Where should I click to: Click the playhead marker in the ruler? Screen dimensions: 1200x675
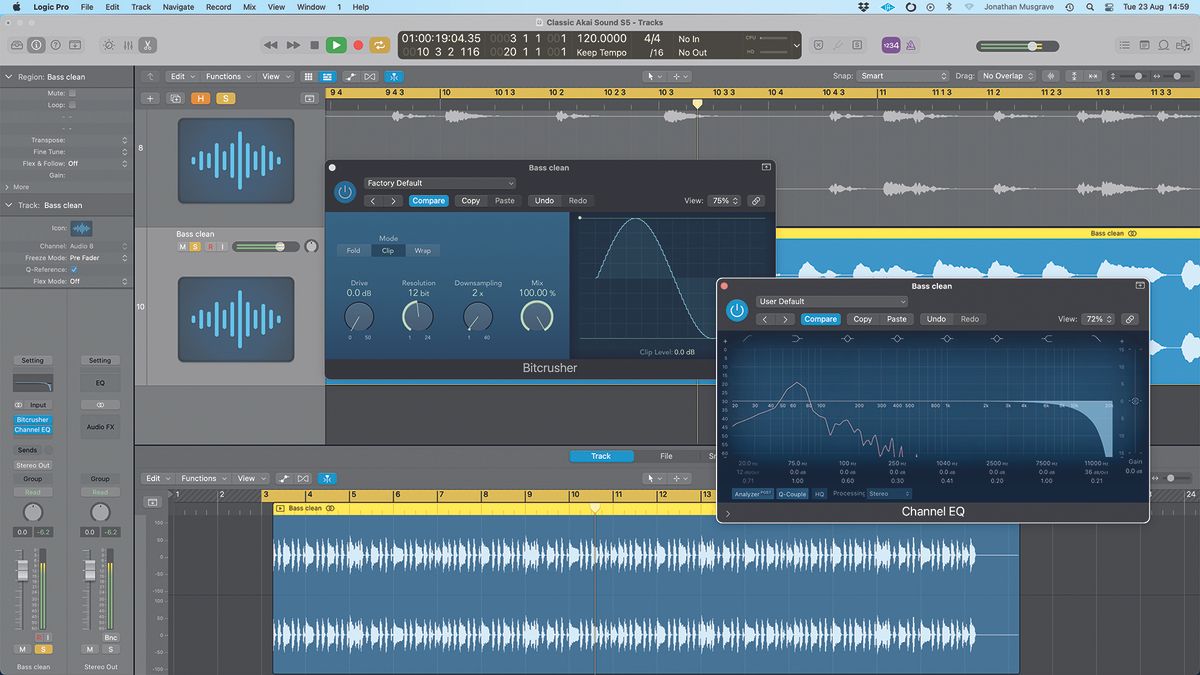[x=697, y=103]
